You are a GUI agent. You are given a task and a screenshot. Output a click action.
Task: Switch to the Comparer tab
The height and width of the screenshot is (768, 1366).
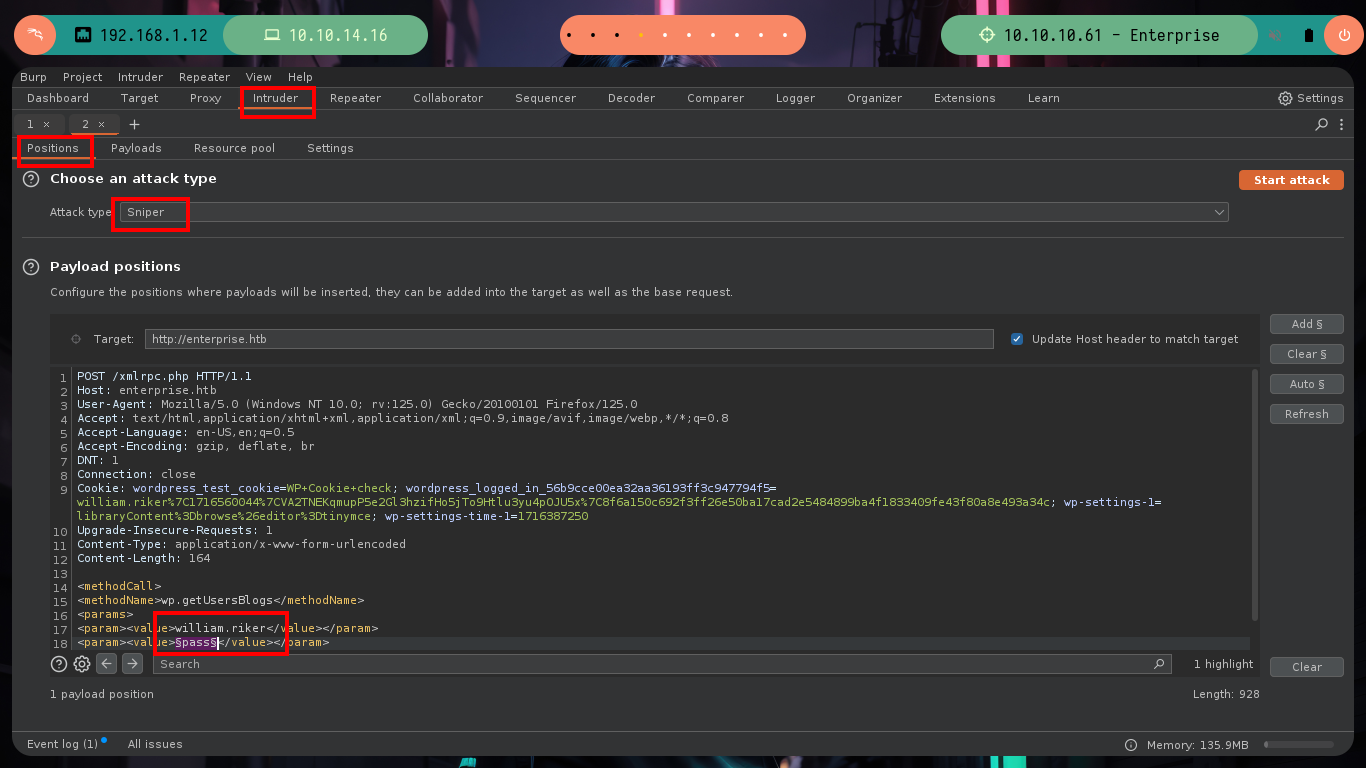(716, 98)
